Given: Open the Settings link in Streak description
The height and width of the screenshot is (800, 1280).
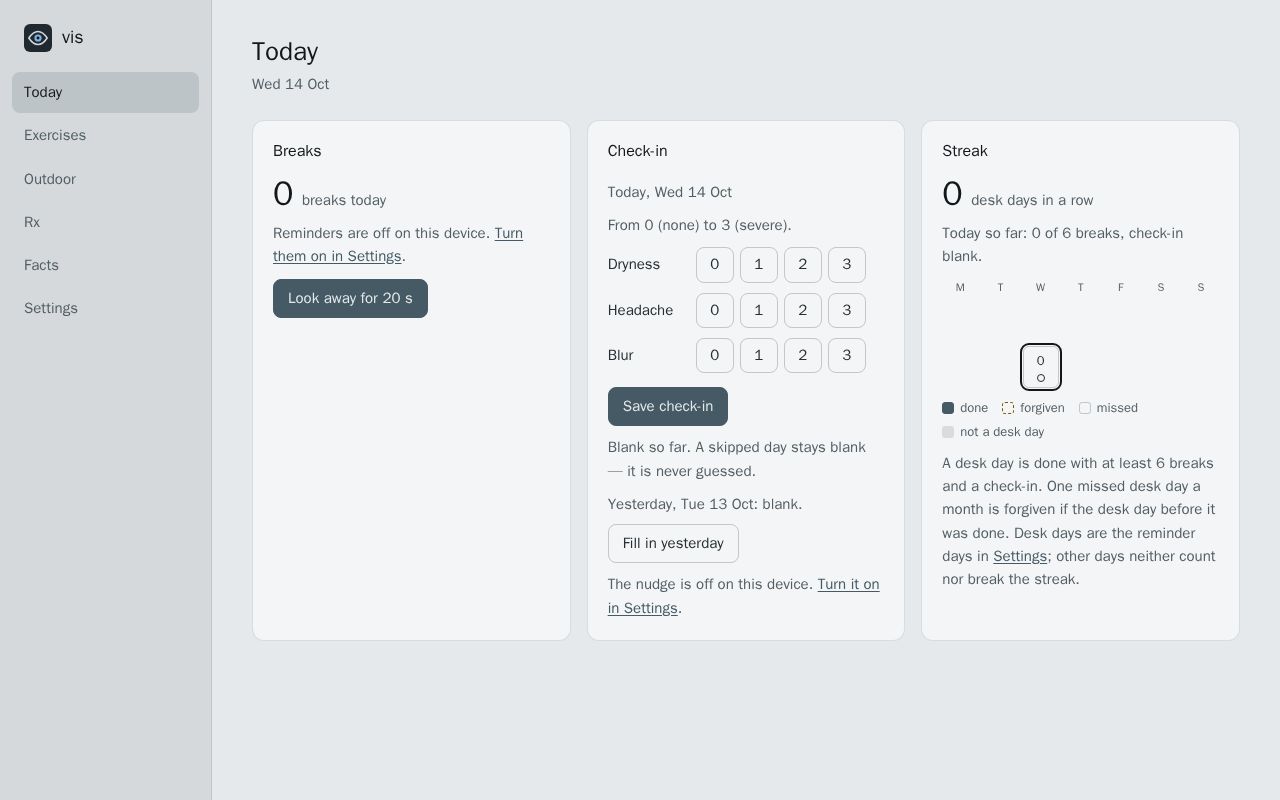Looking at the screenshot, I should [x=1020, y=556].
